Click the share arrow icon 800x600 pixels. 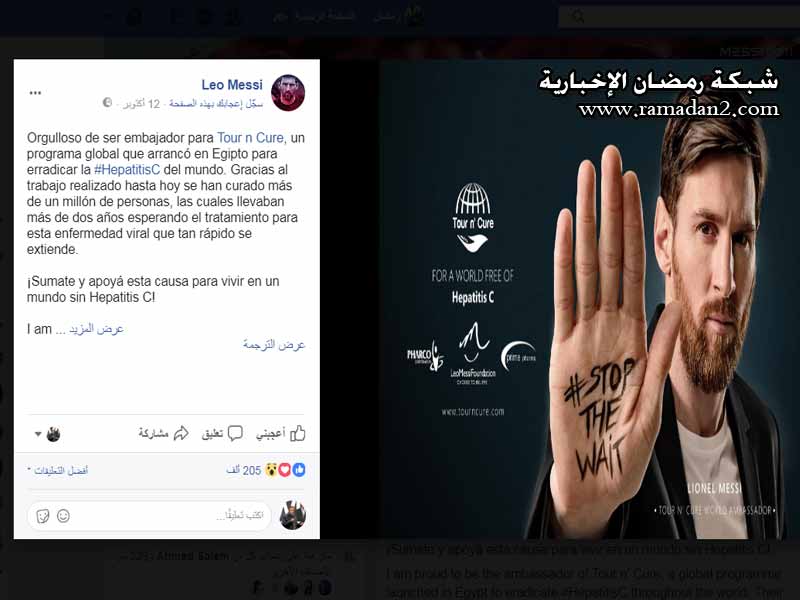181,434
